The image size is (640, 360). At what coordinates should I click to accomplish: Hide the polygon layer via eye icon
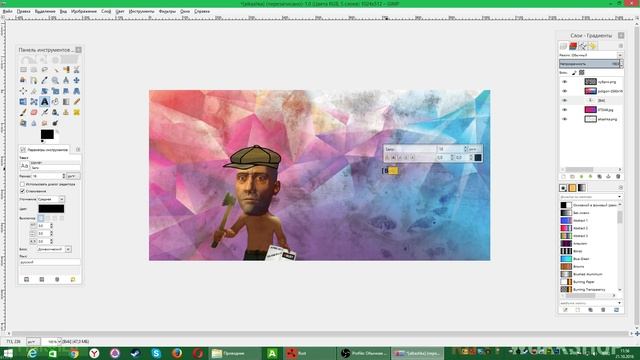click(564, 91)
